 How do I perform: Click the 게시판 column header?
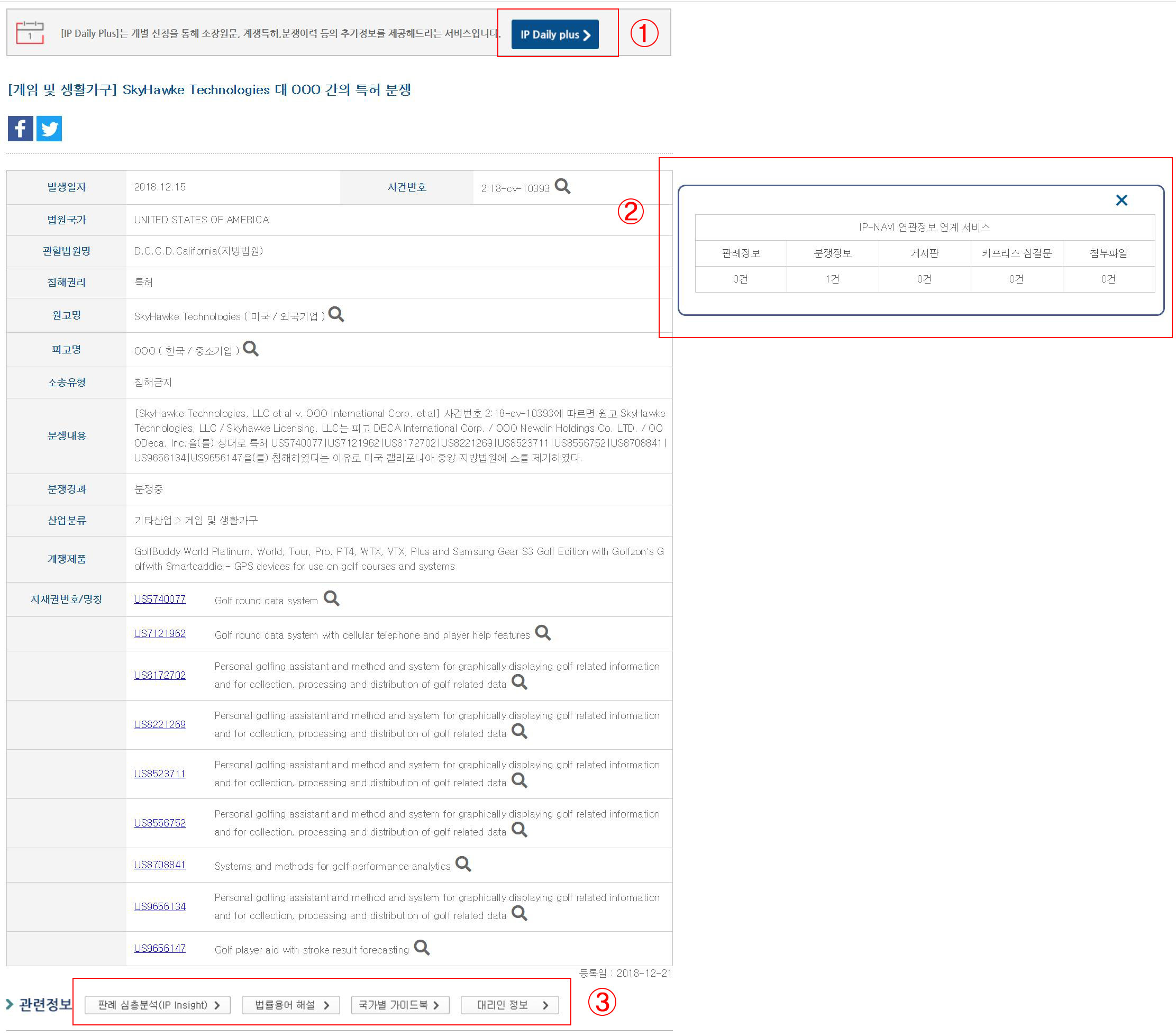click(925, 253)
